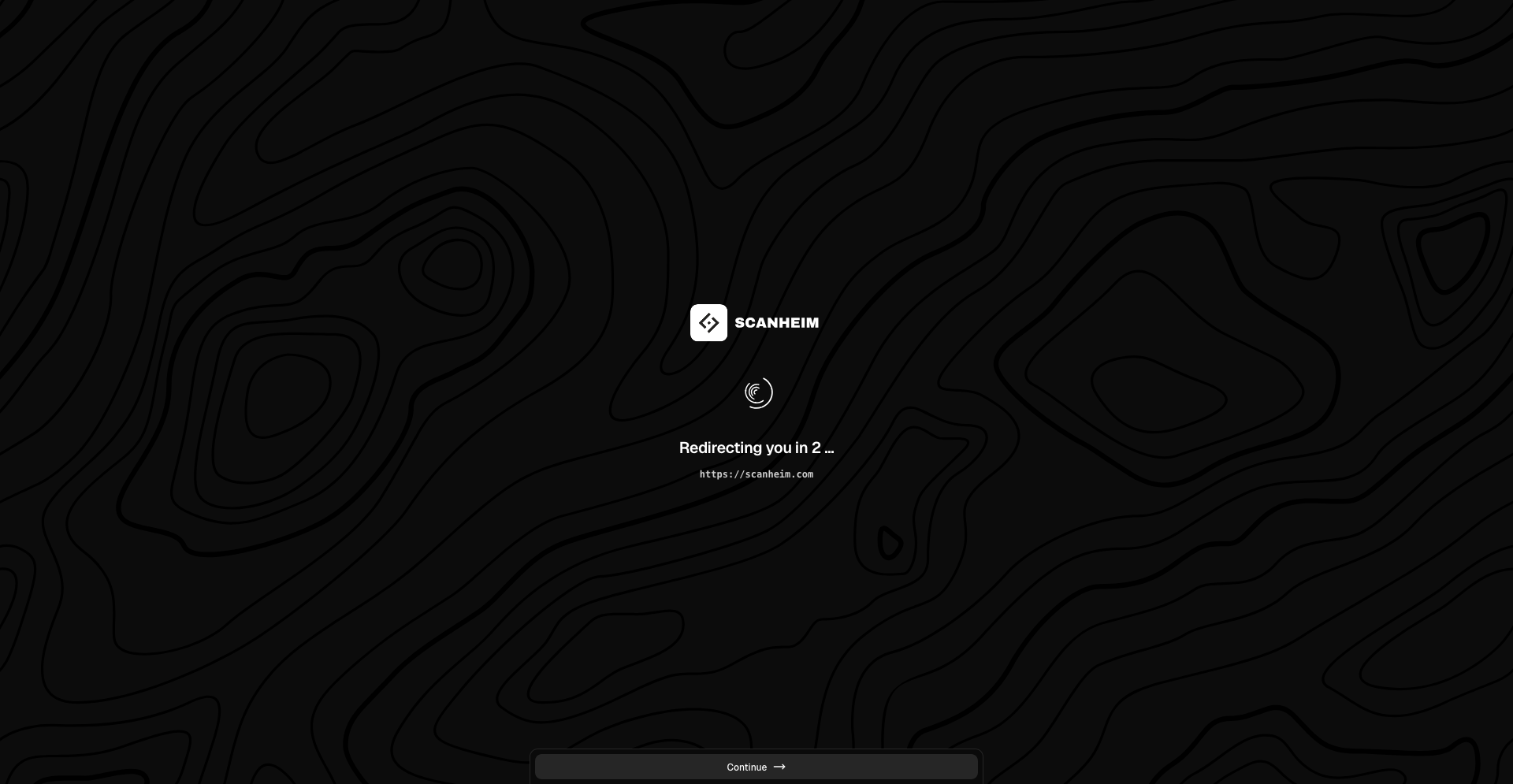Screen dimensions: 1513x784
Task: Click the Continue bar at page bottom
Action: (756, 767)
